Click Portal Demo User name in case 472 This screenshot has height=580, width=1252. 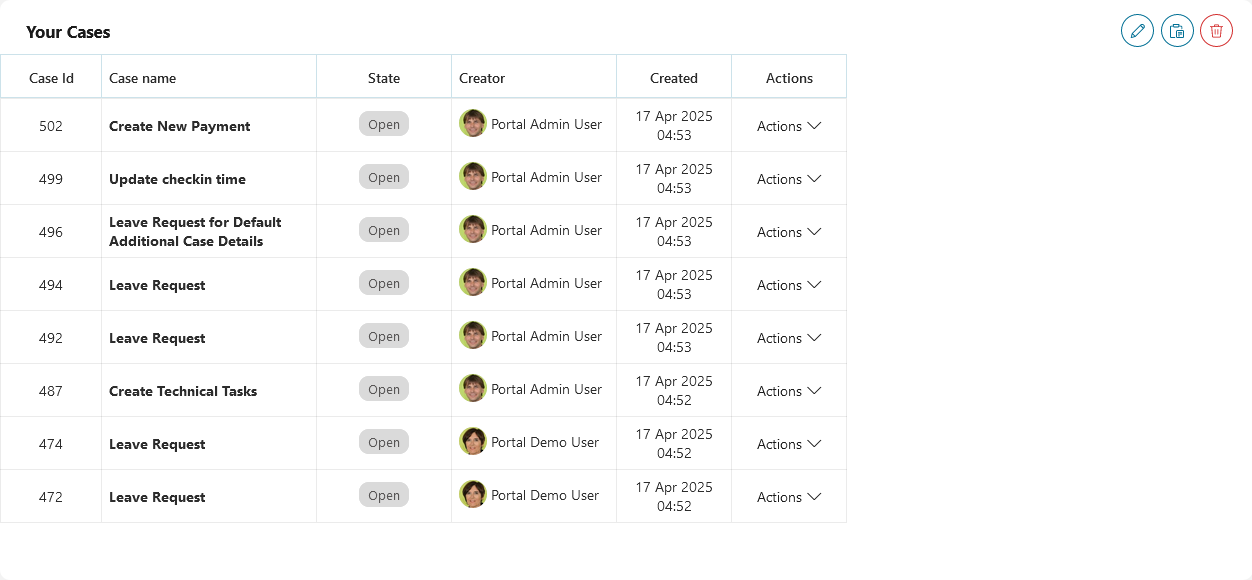point(545,495)
